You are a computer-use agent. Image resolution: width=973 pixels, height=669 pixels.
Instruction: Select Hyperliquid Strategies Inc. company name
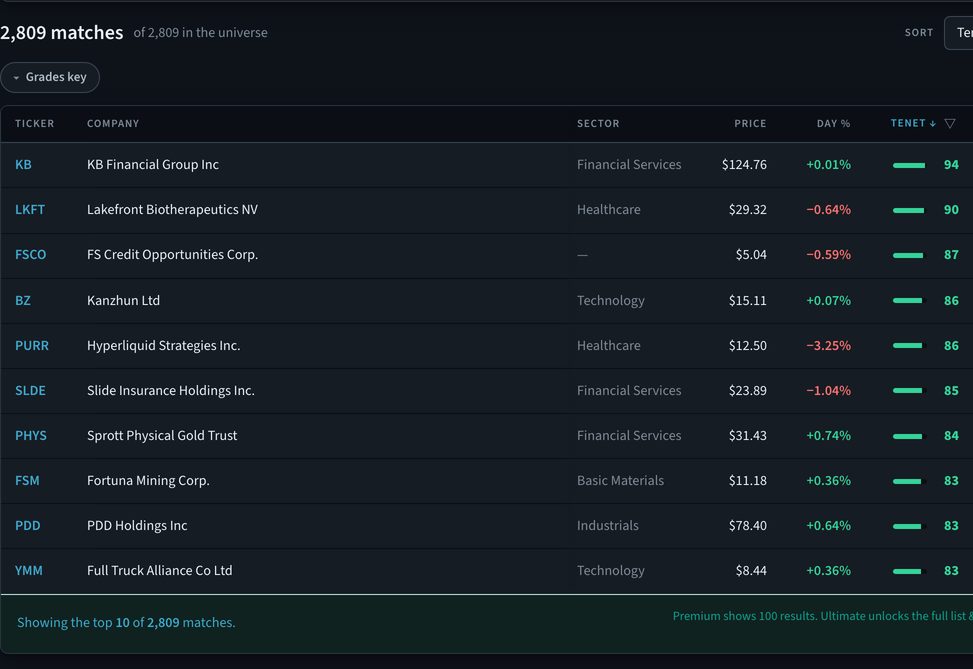pos(164,346)
